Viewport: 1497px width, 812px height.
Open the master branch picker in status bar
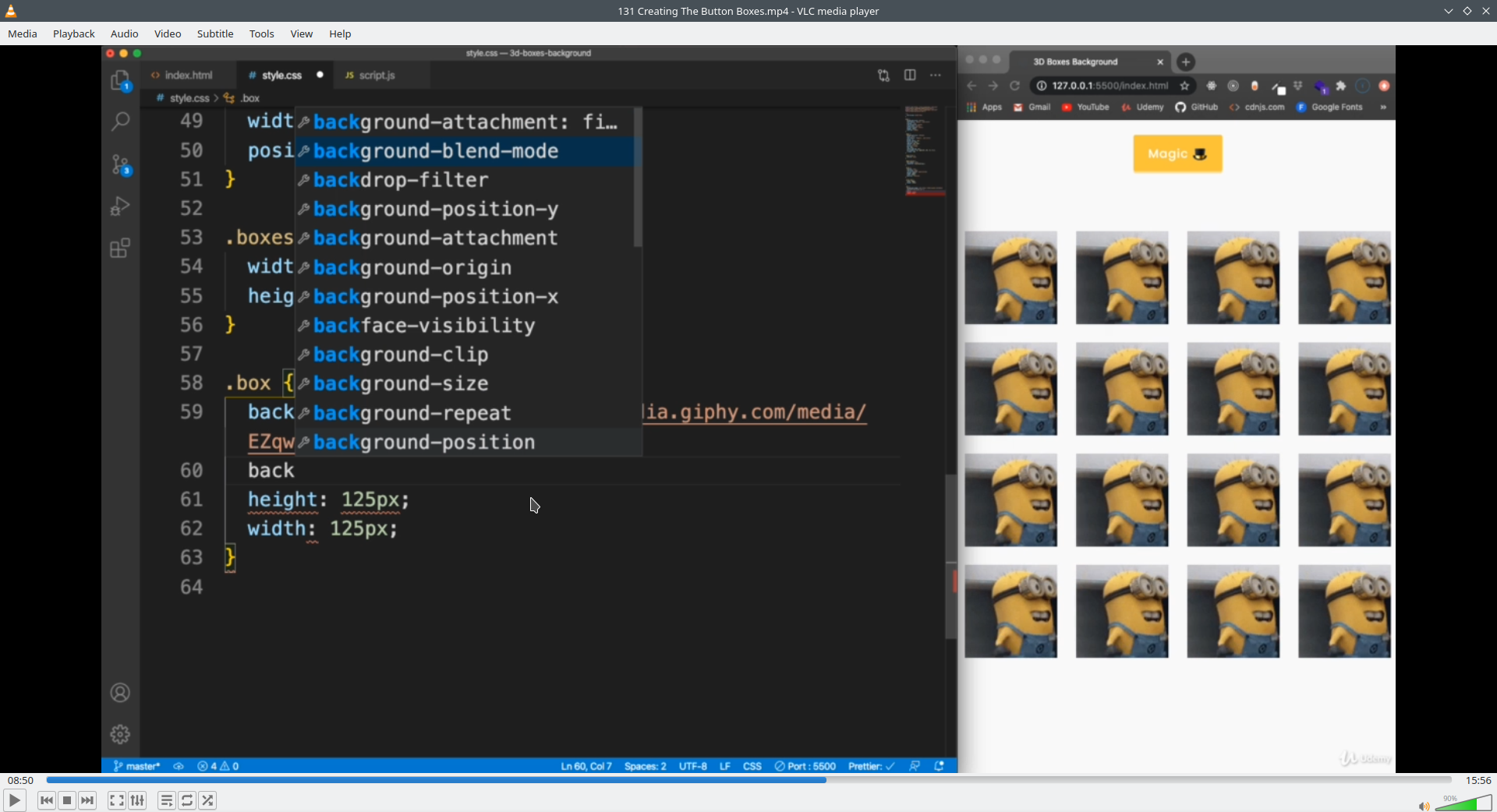pyautogui.click(x=137, y=766)
